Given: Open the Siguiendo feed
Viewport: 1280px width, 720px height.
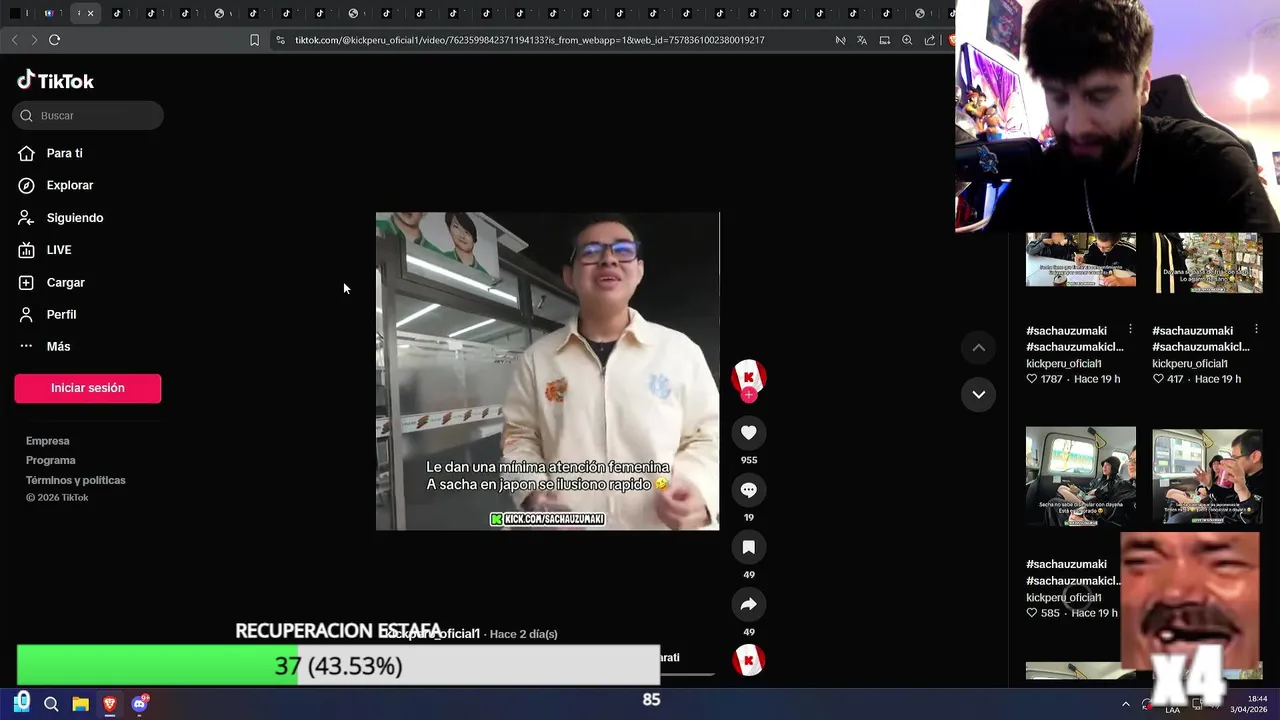Looking at the screenshot, I should [x=74, y=218].
